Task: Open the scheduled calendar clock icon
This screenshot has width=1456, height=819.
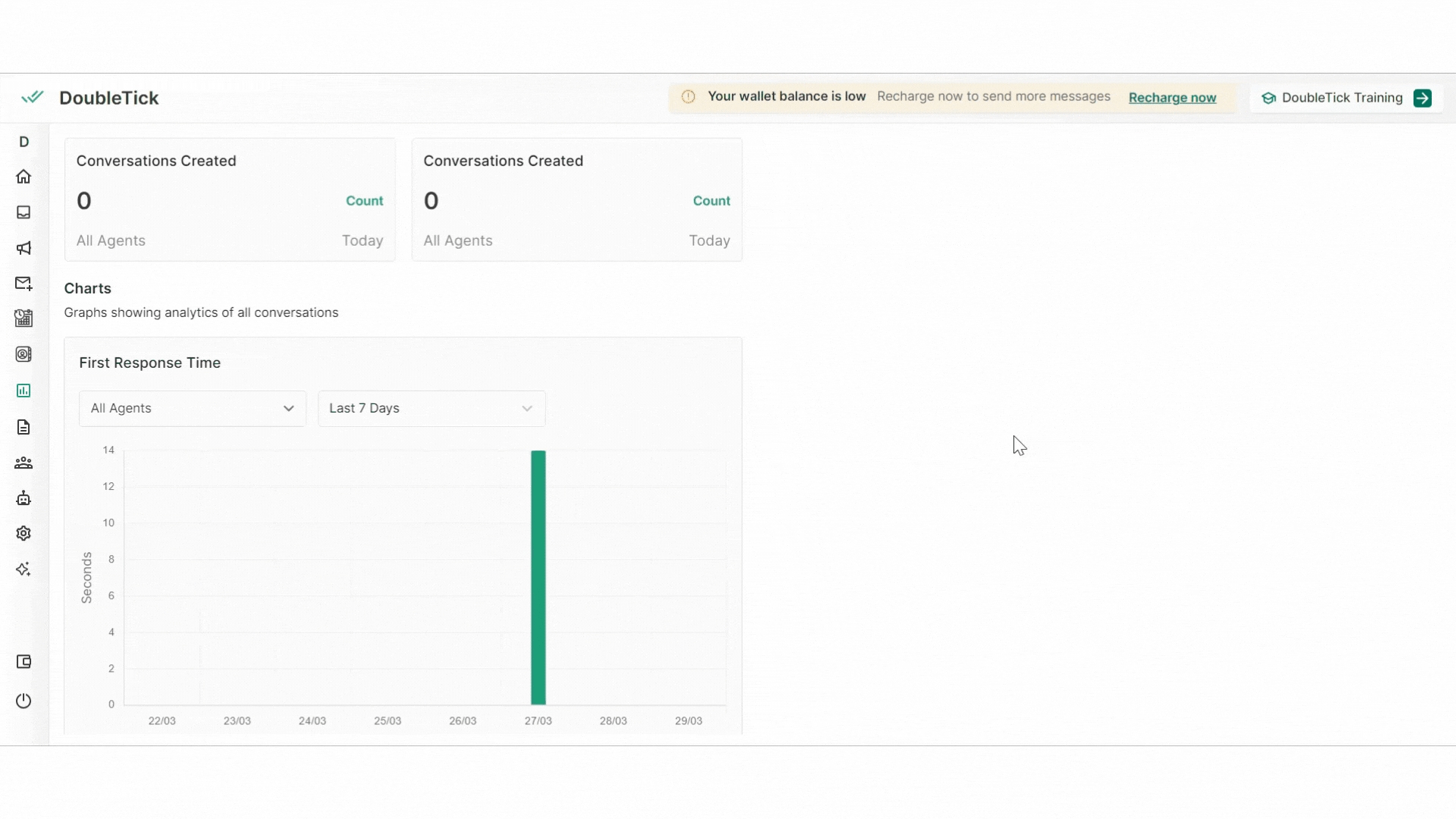Action: click(24, 318)
